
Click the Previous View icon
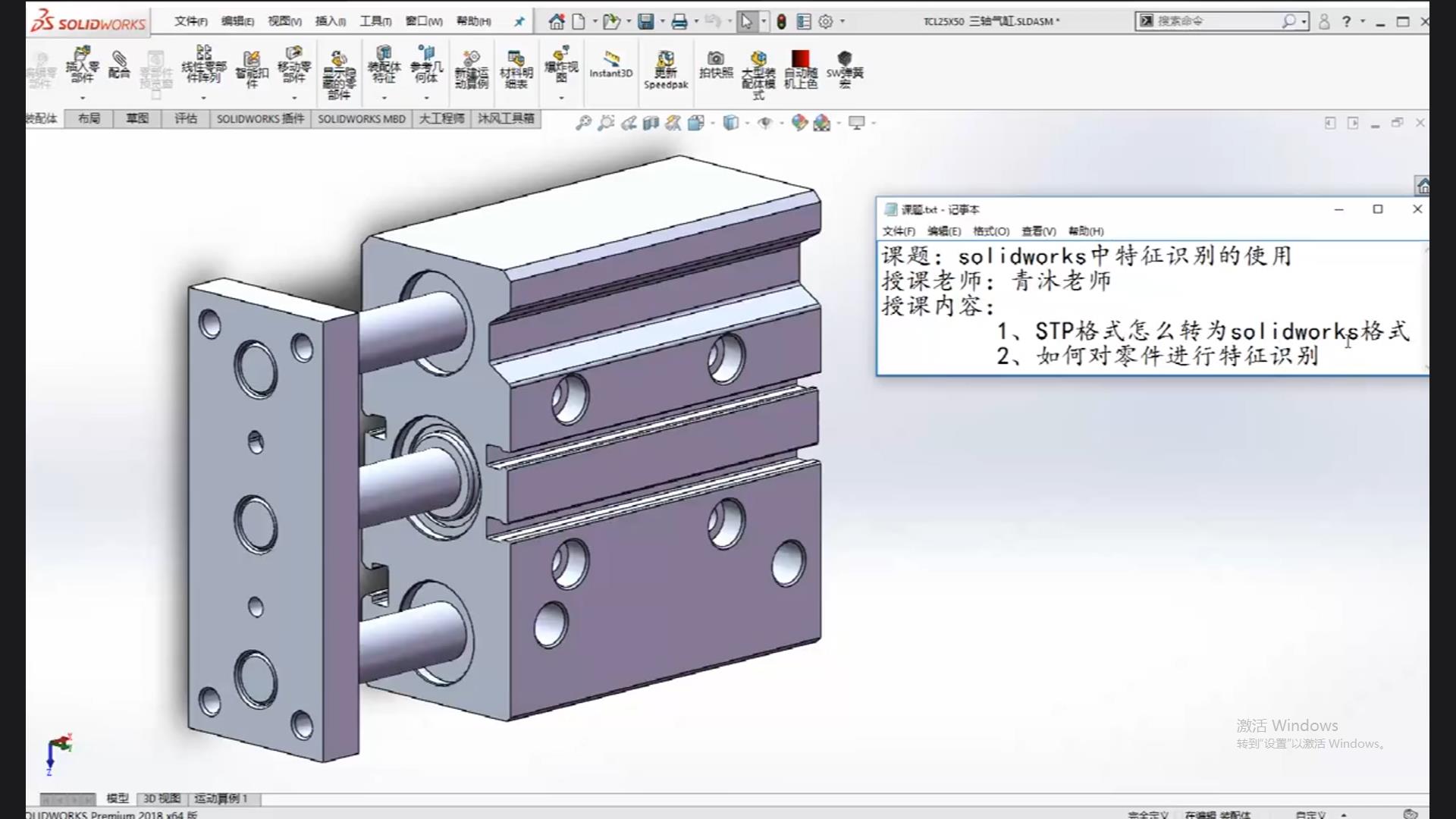click(x=629, y=123)
